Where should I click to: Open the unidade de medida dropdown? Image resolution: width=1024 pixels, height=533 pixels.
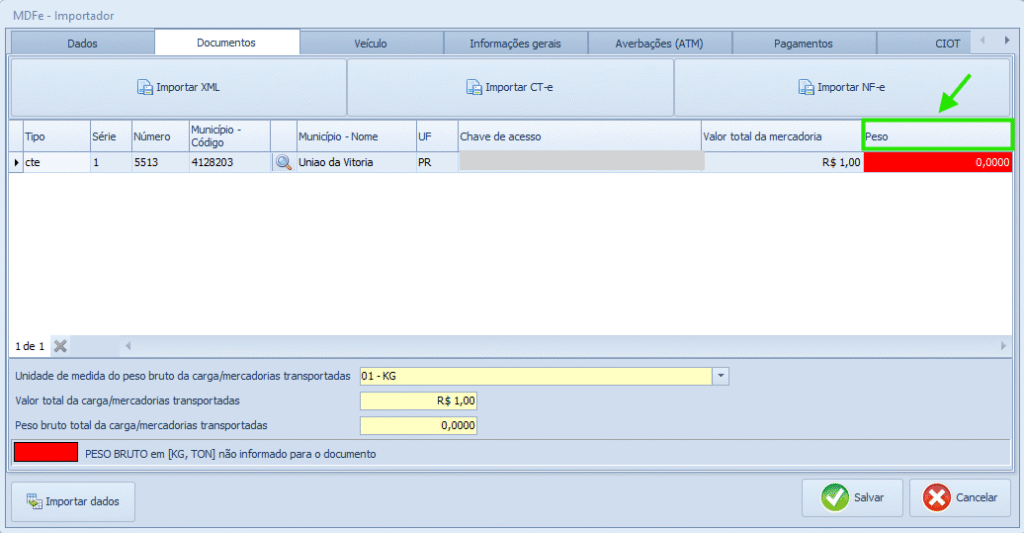721,376
